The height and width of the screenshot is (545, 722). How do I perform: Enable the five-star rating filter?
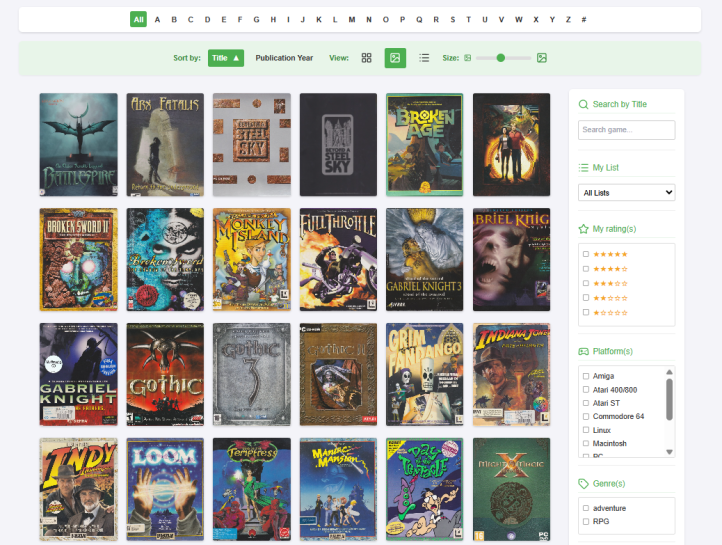click(x=585, y=254)
